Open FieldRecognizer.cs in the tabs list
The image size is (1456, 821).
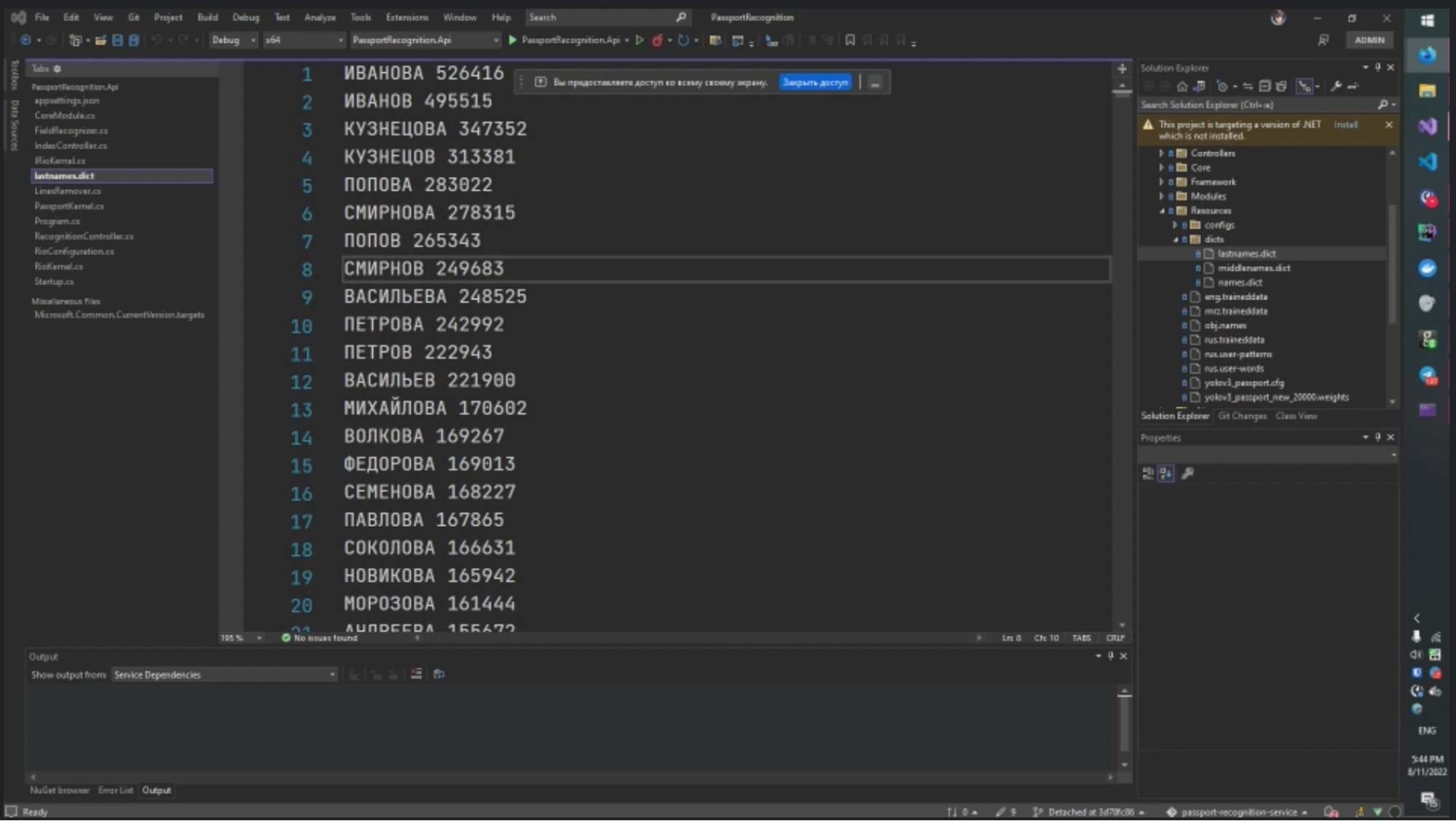coord(71,130)
